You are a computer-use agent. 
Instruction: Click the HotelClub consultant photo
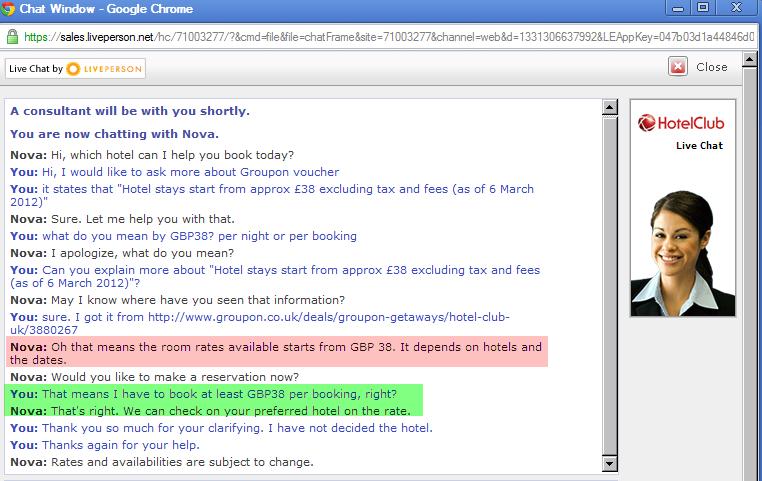coord(683,253)
